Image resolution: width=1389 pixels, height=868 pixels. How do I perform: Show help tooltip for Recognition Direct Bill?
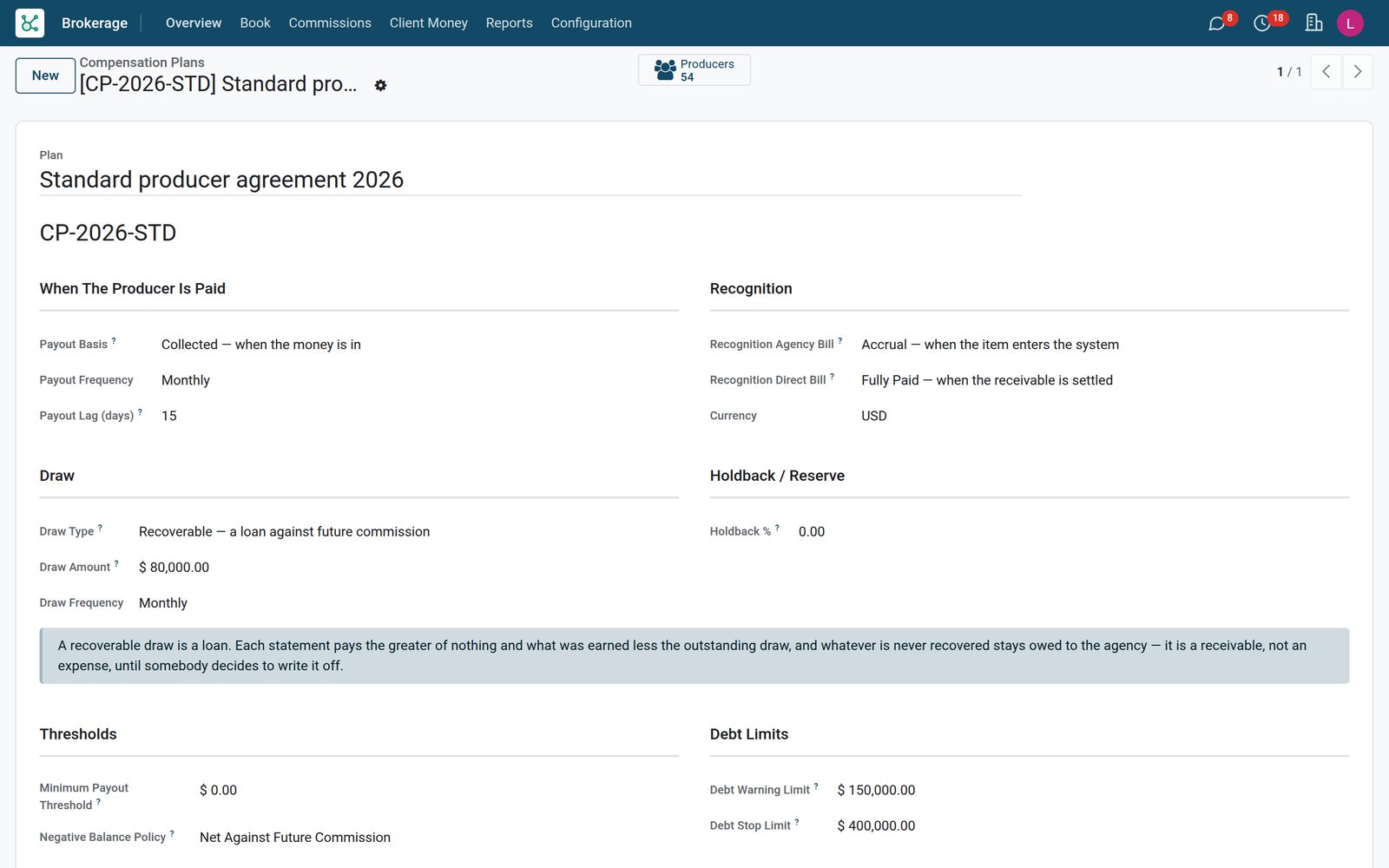[832, 377]
